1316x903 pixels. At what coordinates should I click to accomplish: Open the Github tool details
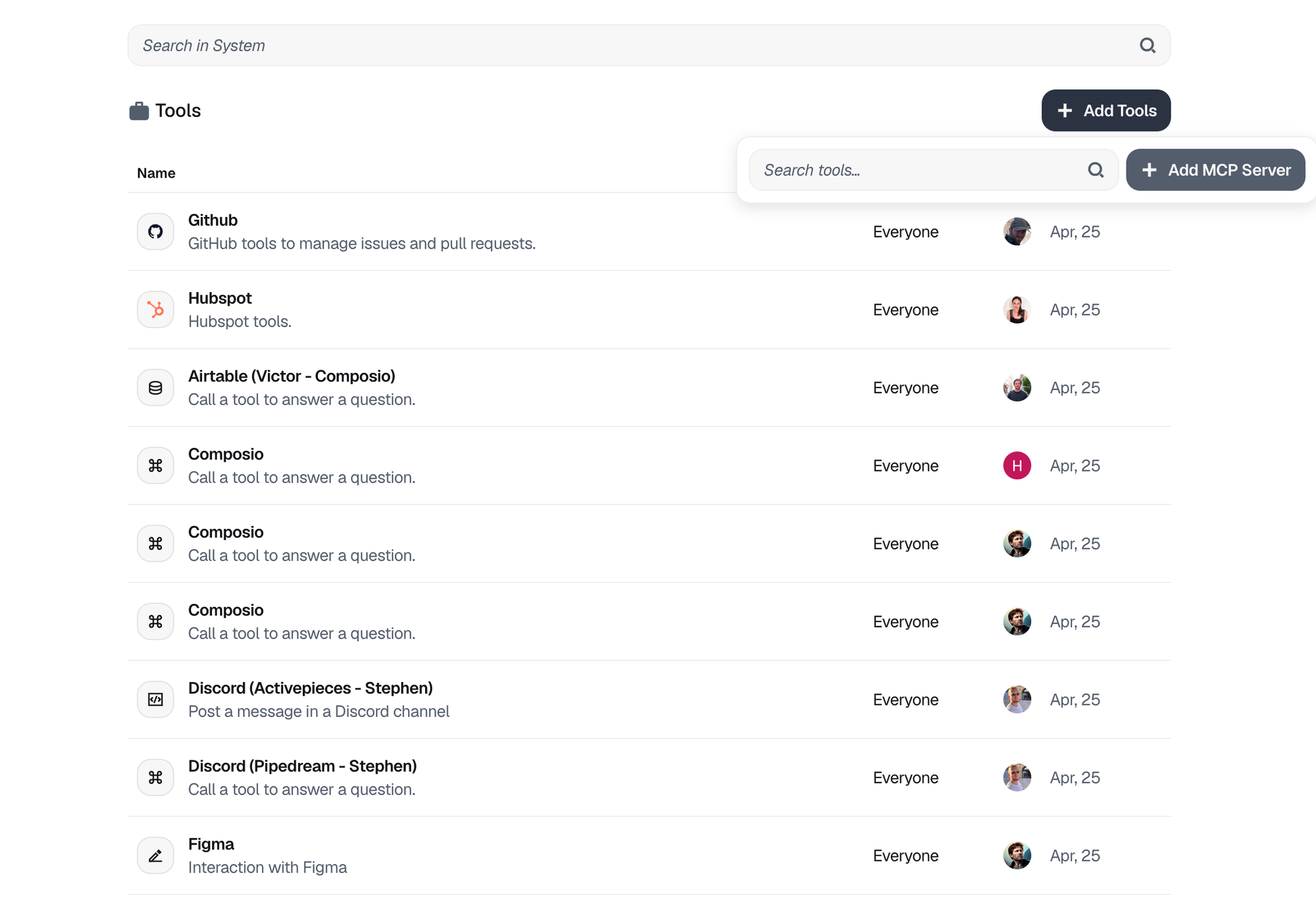click(213, 220)
